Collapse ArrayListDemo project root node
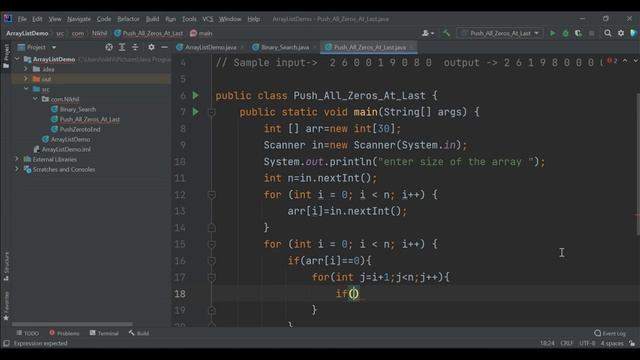The width and height of the screenshot is (640, 360). 17,59
